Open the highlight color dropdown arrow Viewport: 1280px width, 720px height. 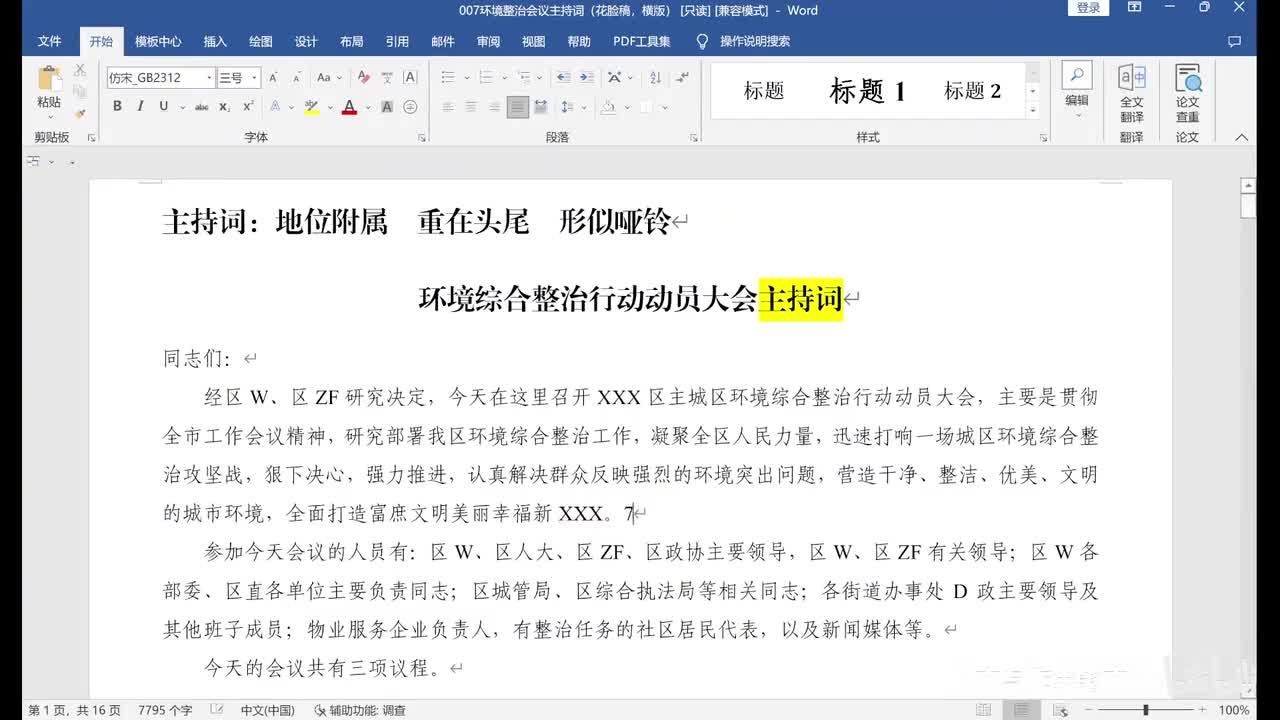[x=328, y=107]
